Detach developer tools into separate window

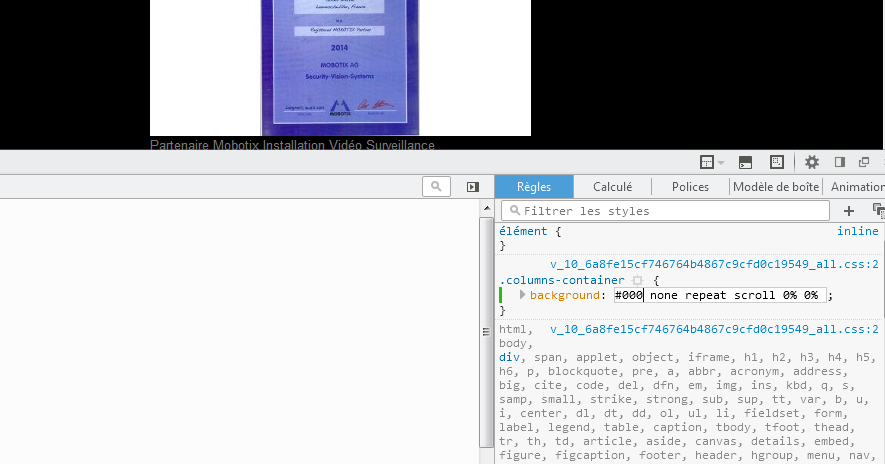click(x=864, y=163)
